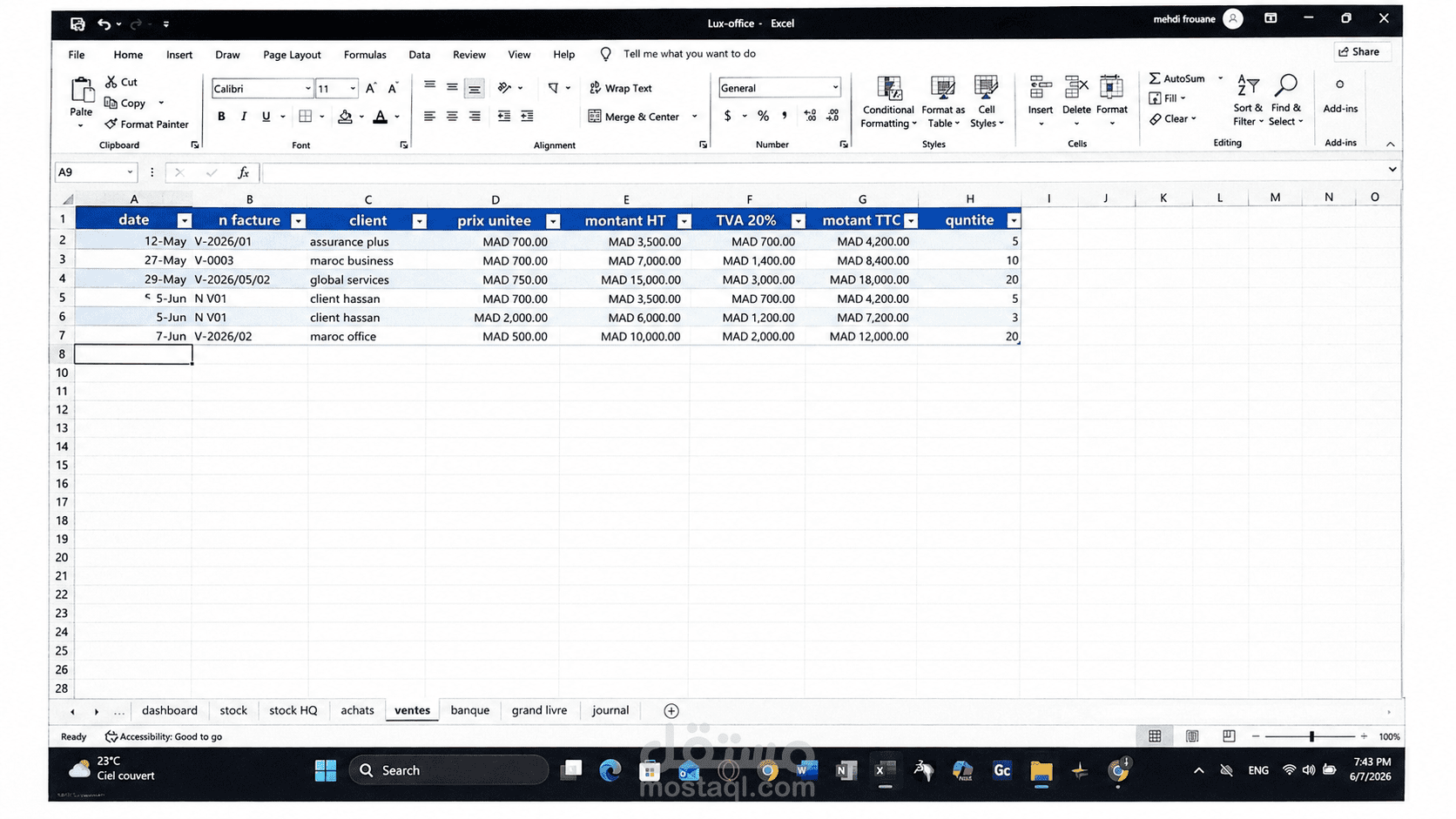The width and height of the screenshot is (1456, 819).
Task: Click Percent Style icon
Action: click(x=763, y=116)
